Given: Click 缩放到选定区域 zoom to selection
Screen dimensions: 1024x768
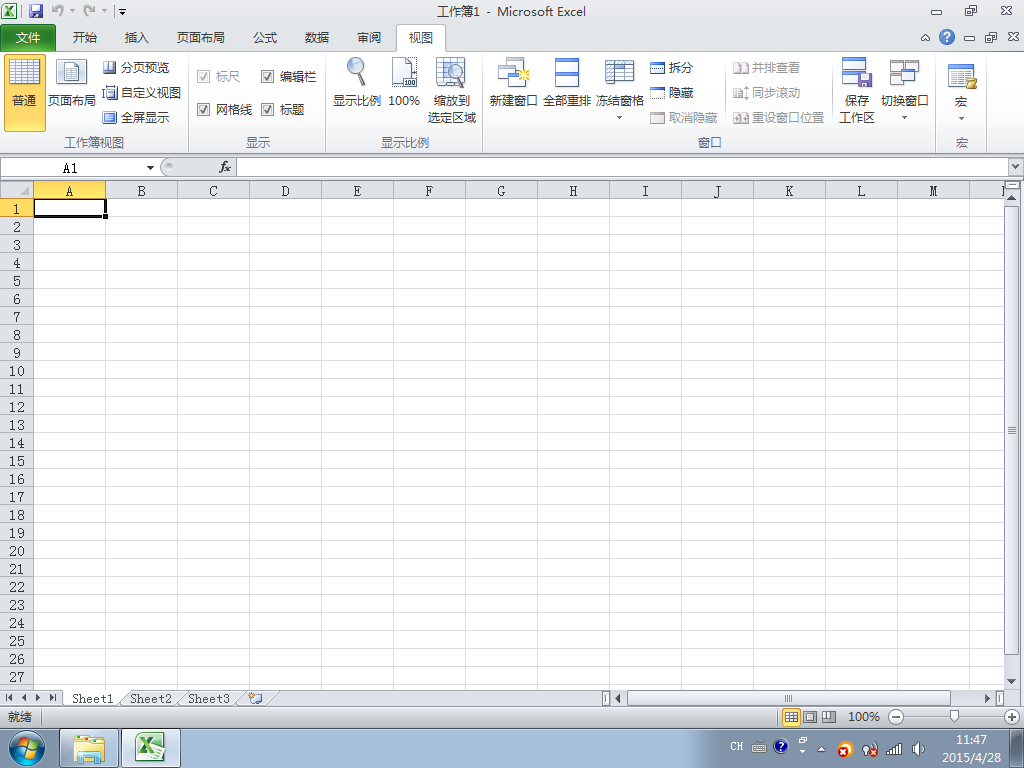Looking at the screenshot, I should (451, 91).
